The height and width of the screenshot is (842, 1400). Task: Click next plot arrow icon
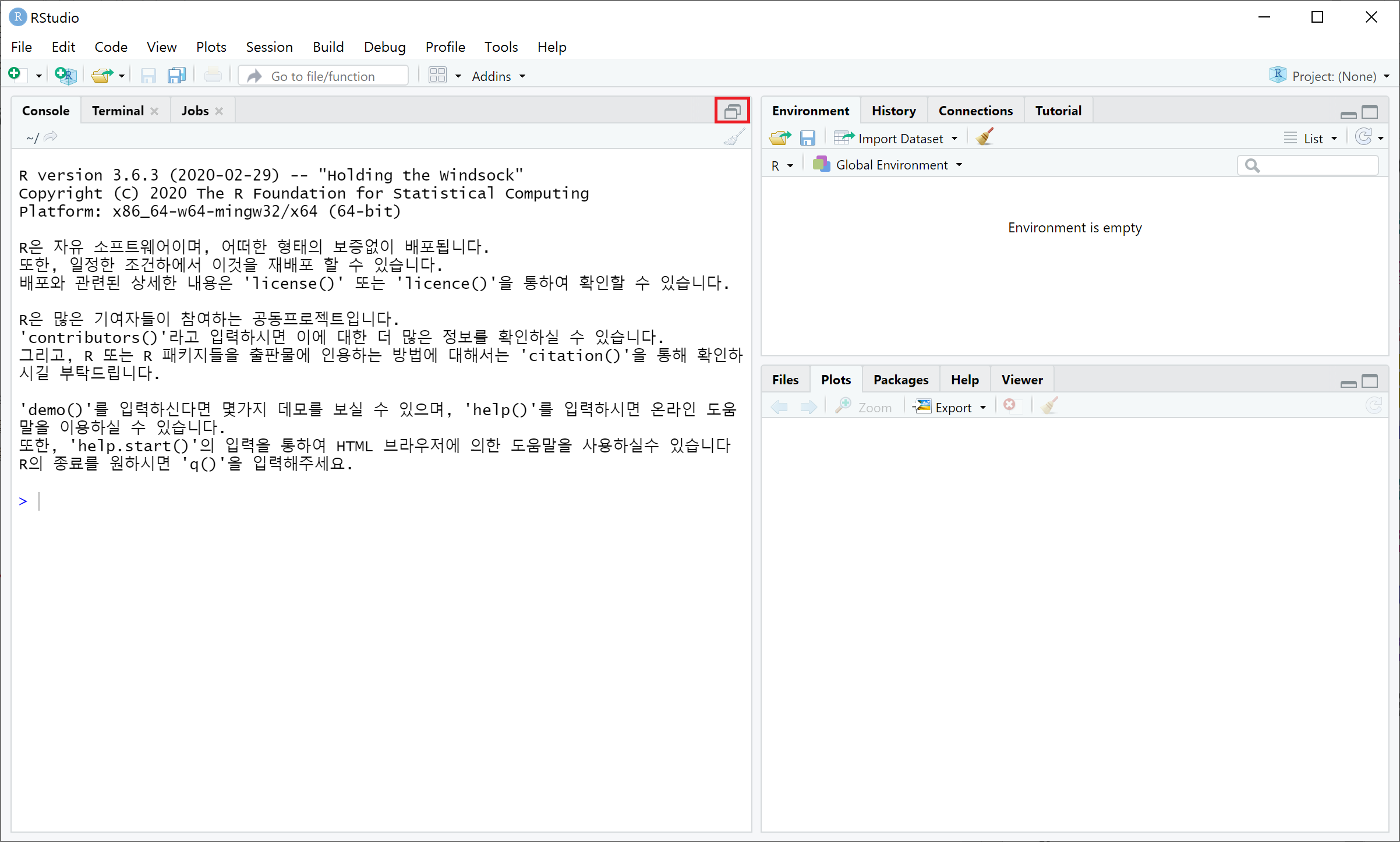(808, 407)
